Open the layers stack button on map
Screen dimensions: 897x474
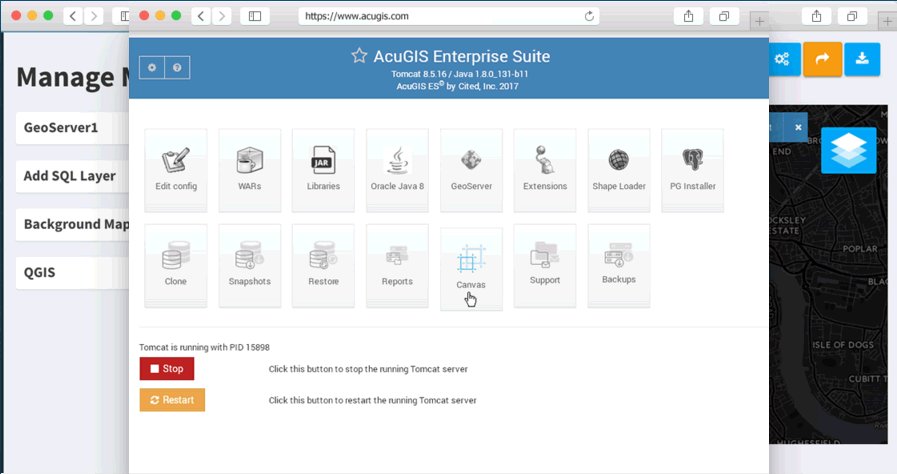point(848,150)
